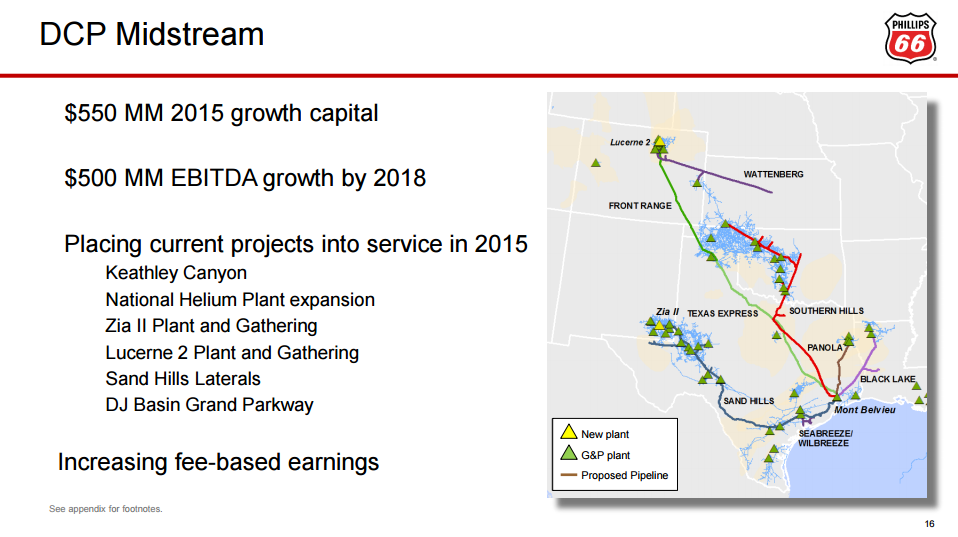Viewport: 958px width, 537px height.
Task: Click Placing current projects into service heading
Action: [x=296, y=244]
